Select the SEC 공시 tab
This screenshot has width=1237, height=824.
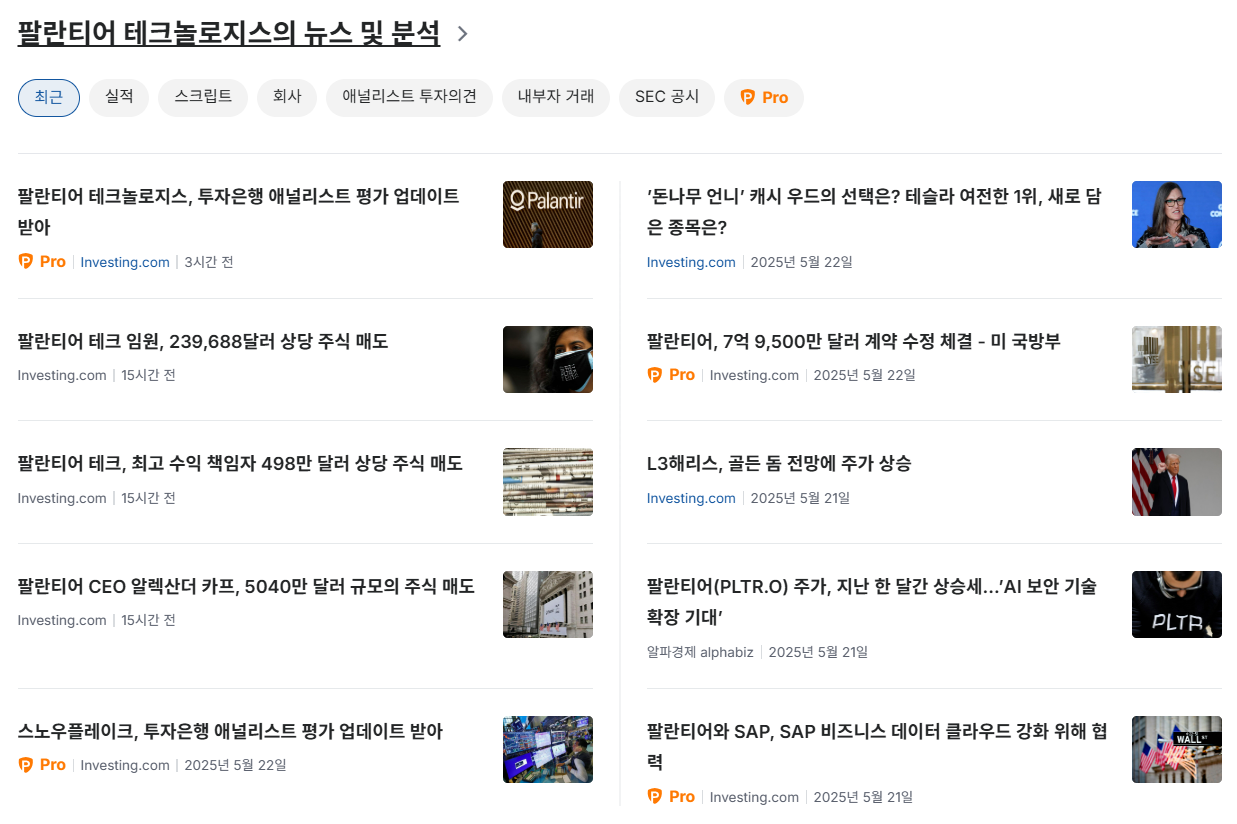(x=667, y=97)
